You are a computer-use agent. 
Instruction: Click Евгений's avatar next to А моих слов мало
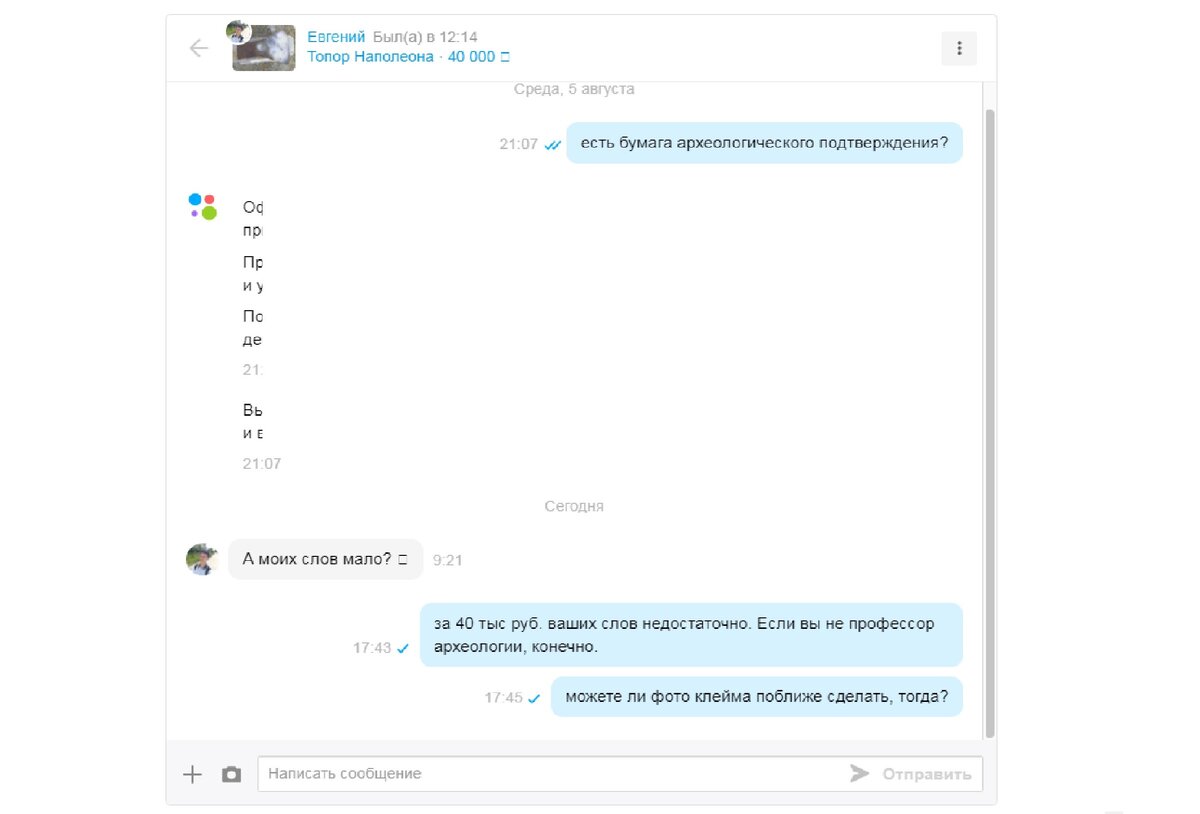point(202,559)
